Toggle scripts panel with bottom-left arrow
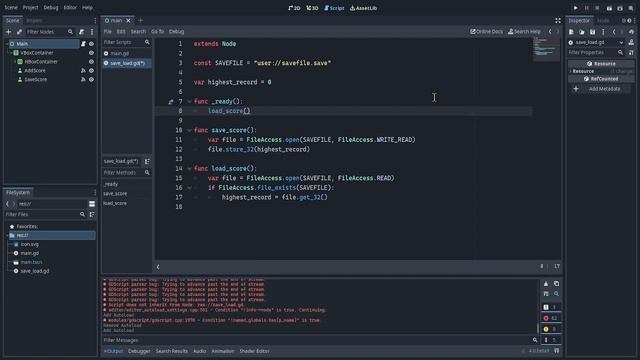The width and height of the screenshot is (640, 360). point(158,267)
